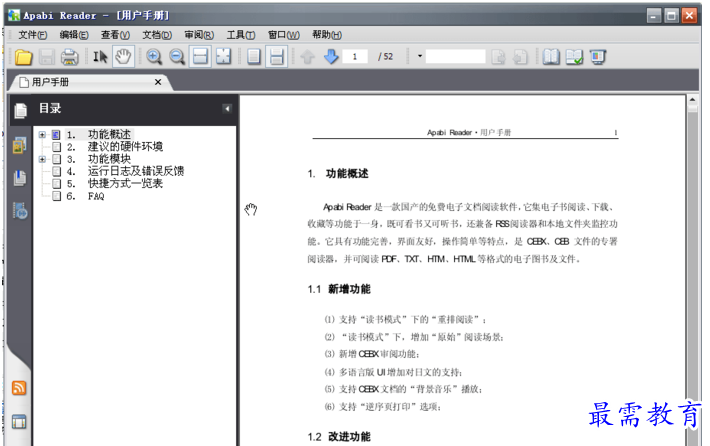Open the 文件 menu

pyautogui.click(x=33, y=35)
